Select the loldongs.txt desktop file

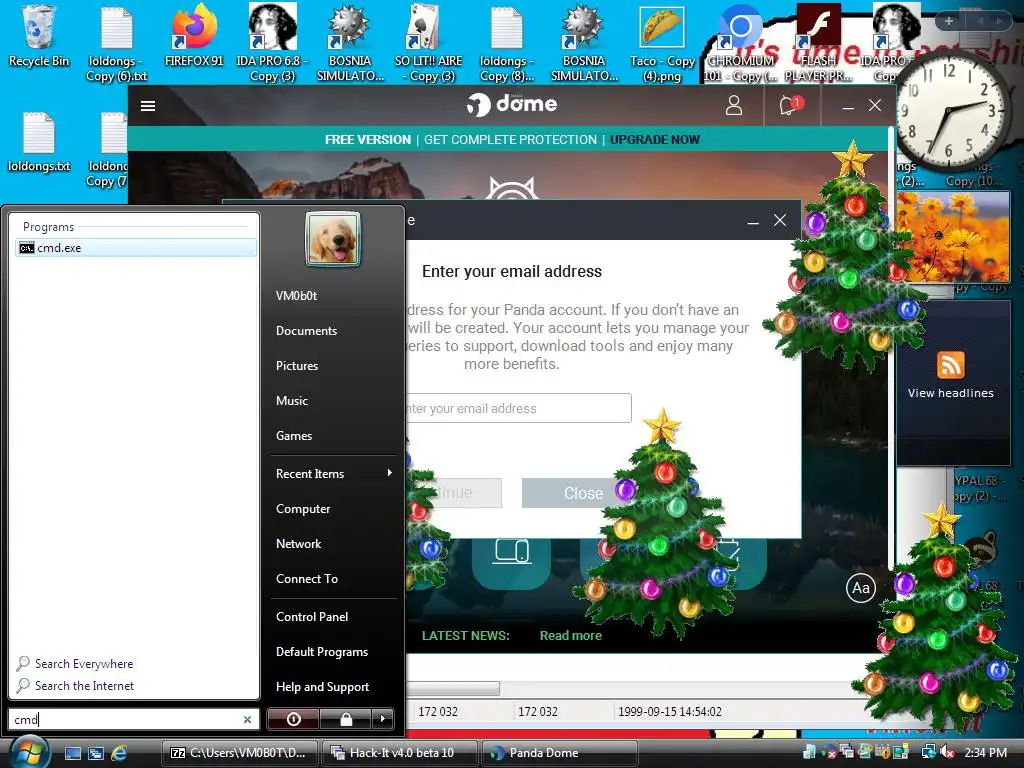tap(39, 142)
